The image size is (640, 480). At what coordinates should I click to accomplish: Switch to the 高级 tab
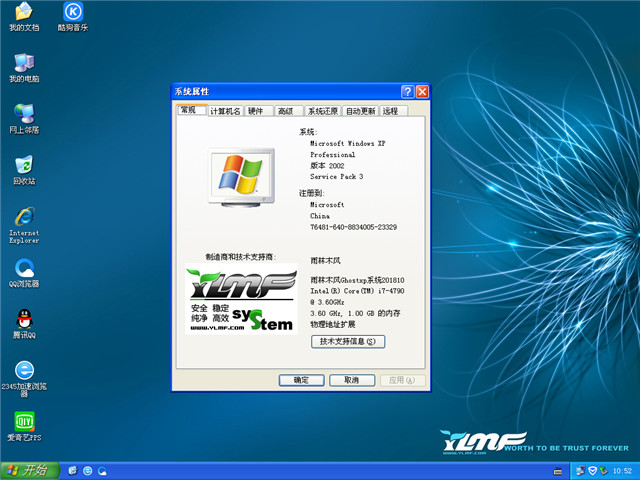(x=289, y=111)
